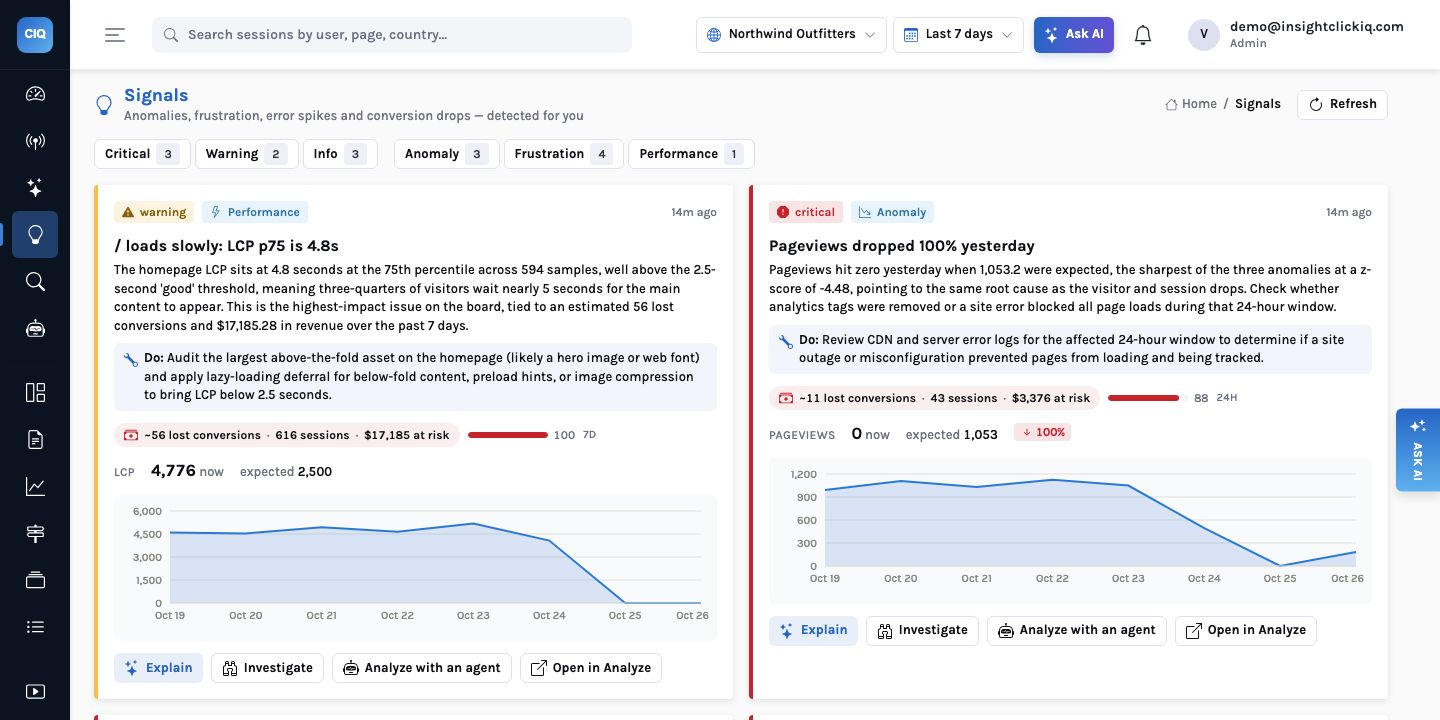Expand the Last 7 days date range
Screen dimensions: 1440x720
[958, 34]
